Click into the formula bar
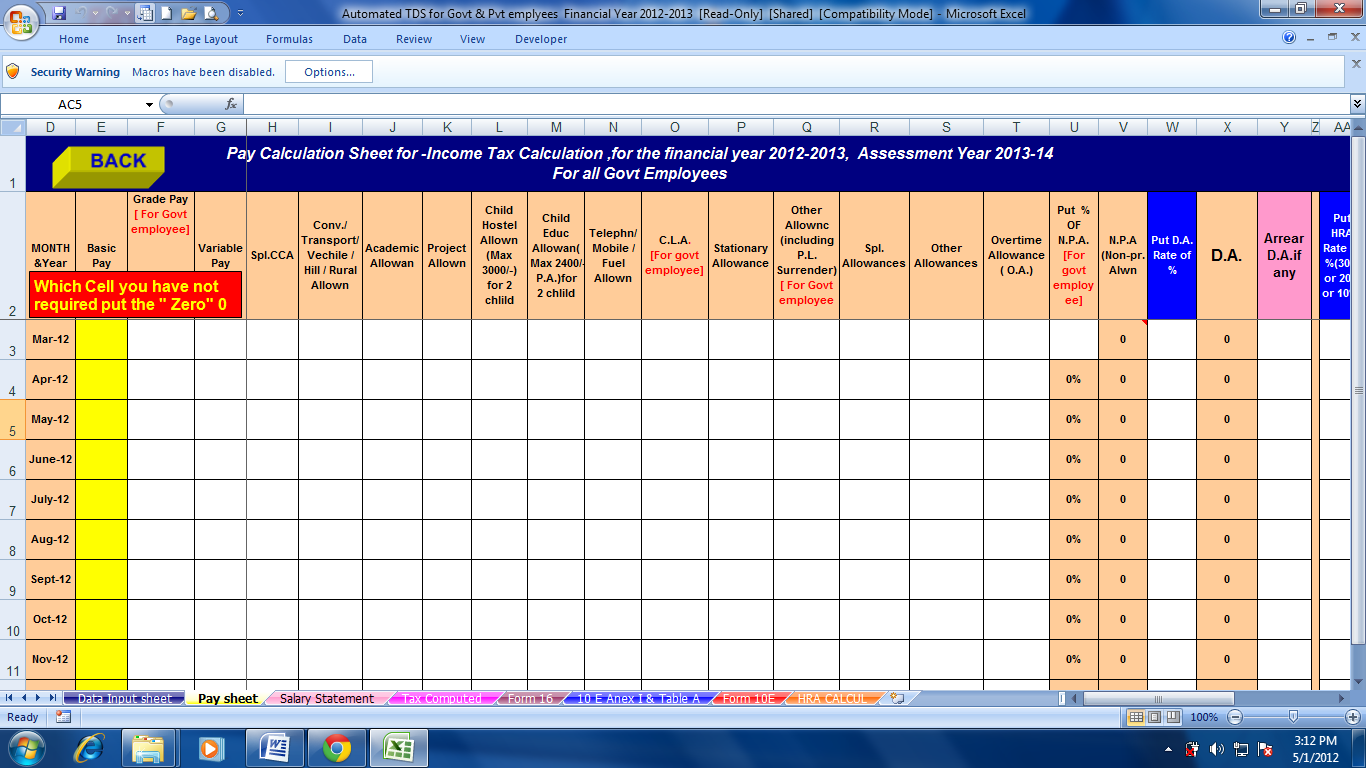The width and height of the screenshot is (1366, 768). click(x=796, y=104)
